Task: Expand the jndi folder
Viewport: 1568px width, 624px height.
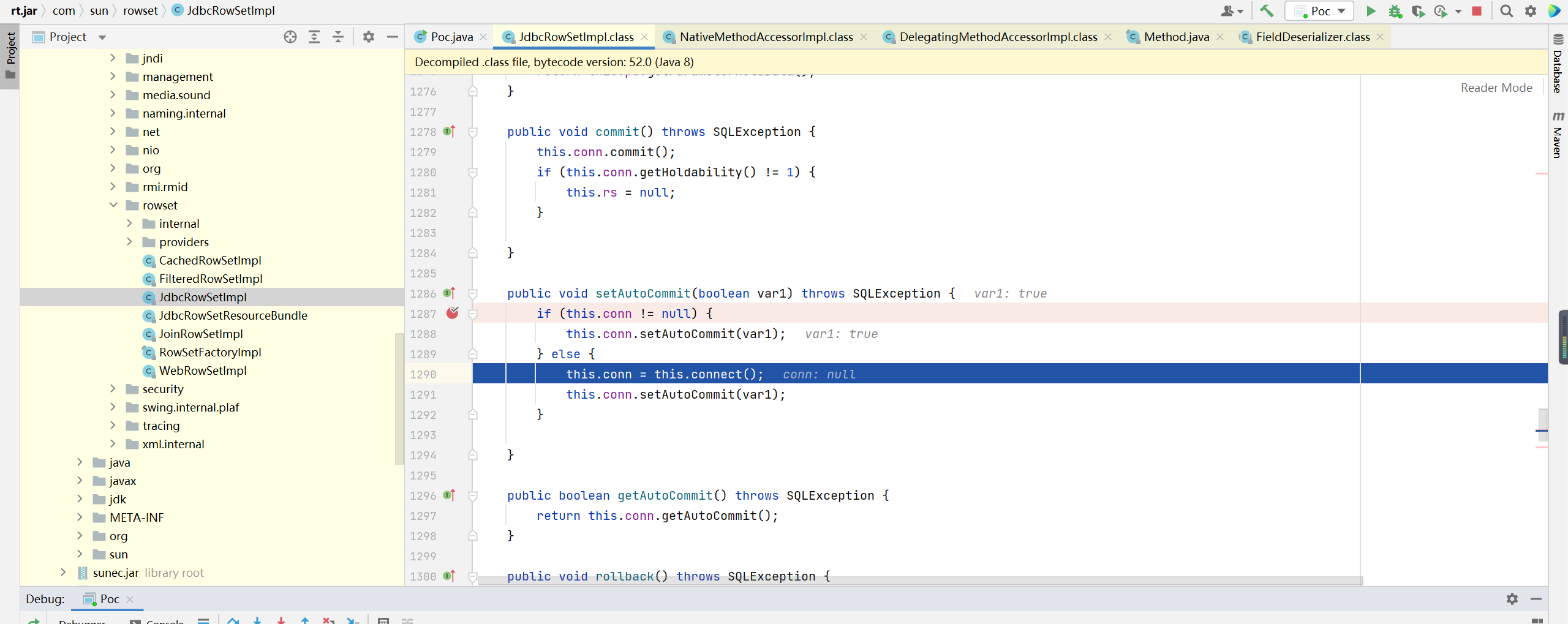Action: [x=113, y=58]
